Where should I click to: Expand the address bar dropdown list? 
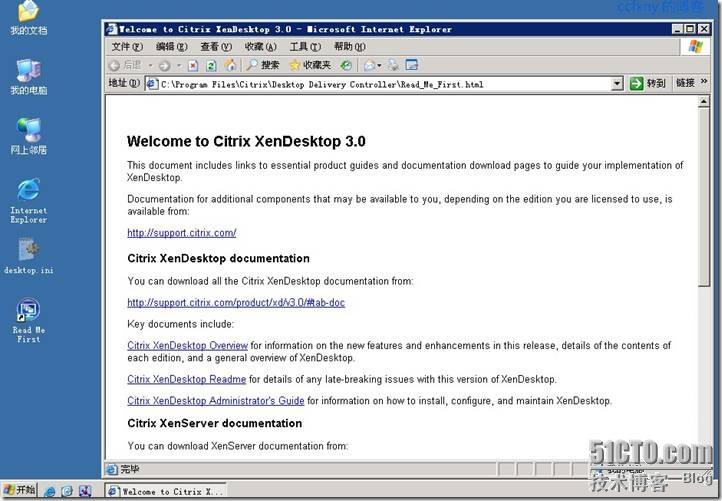click(617, 84)
